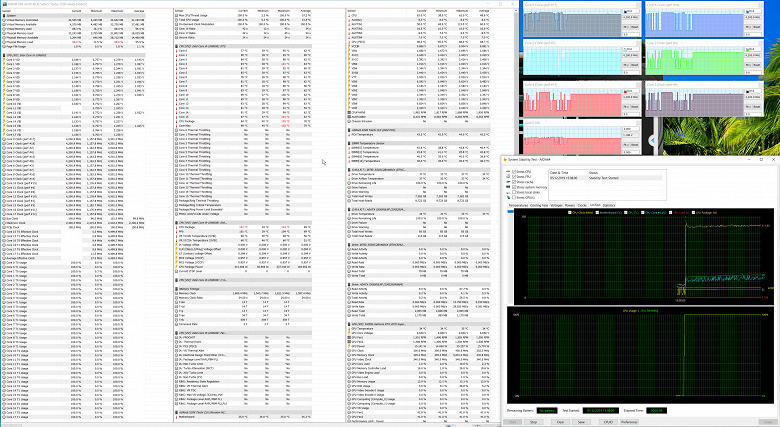Image resolution: width=780 pixels, height=427 pixels.
Task: Open CPUID from the stability test window
Action: (608, 422)
